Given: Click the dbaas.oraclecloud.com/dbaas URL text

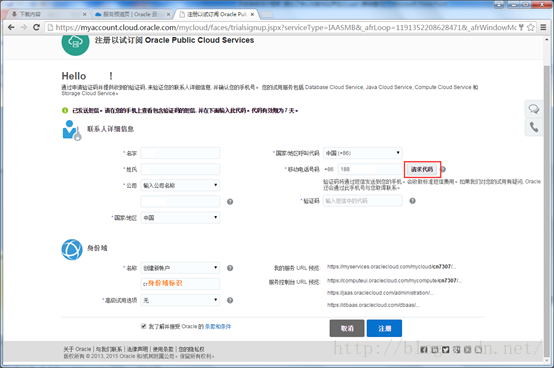Looking at the screenshot, I should click(x=373, y=305).
